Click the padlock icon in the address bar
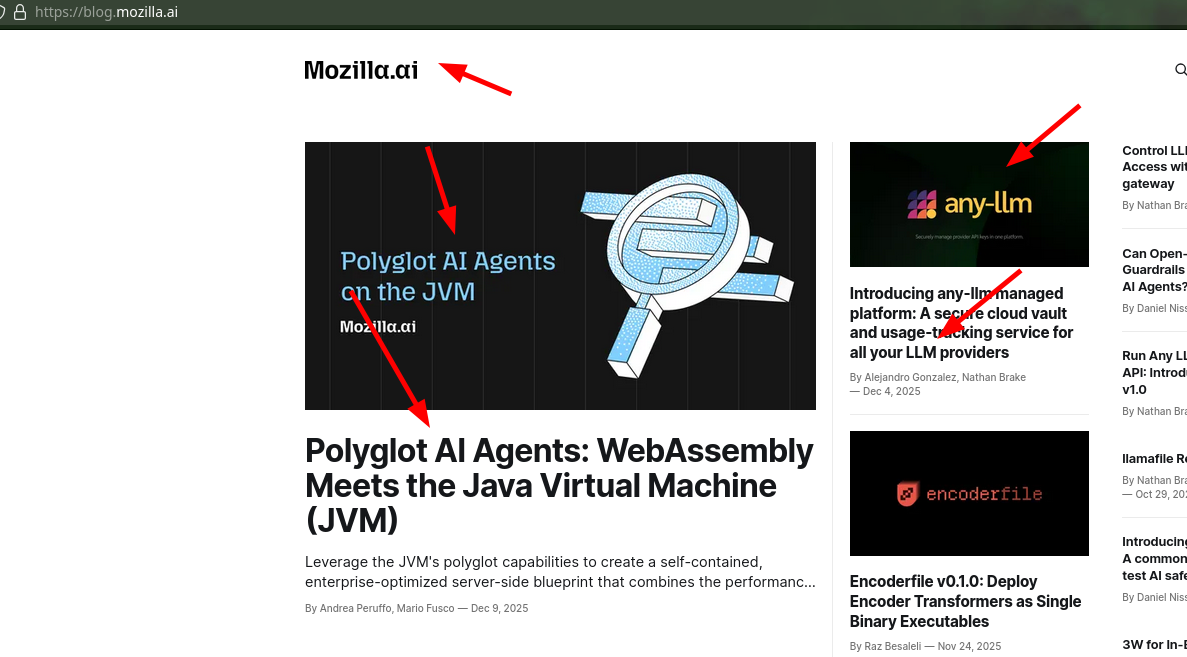 click(21, 12)
